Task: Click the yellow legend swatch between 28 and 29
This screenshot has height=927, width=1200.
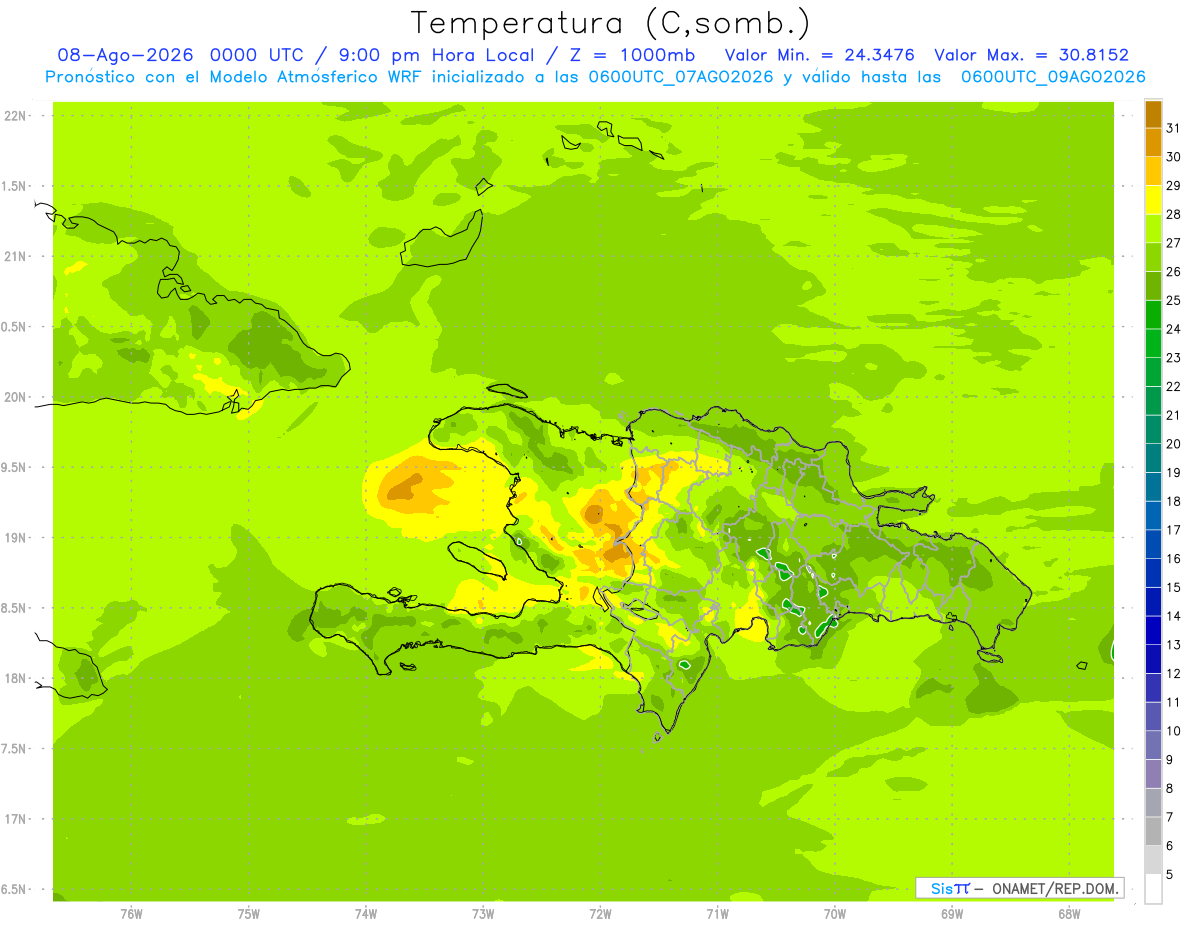Action: click(x=1153, y=200)
